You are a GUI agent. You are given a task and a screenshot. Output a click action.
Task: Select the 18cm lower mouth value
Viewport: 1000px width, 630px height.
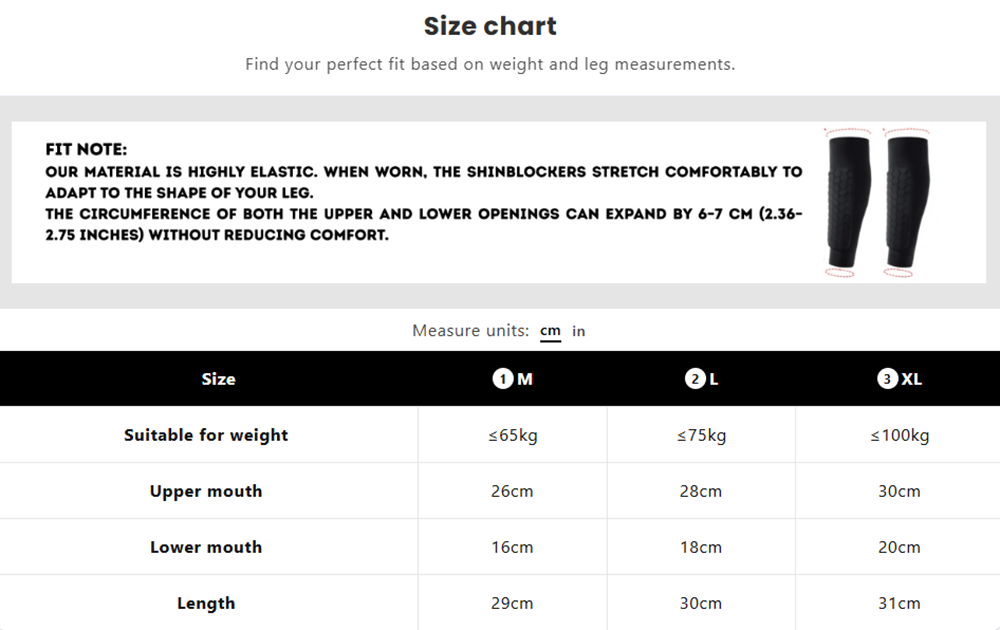(701, 547)
